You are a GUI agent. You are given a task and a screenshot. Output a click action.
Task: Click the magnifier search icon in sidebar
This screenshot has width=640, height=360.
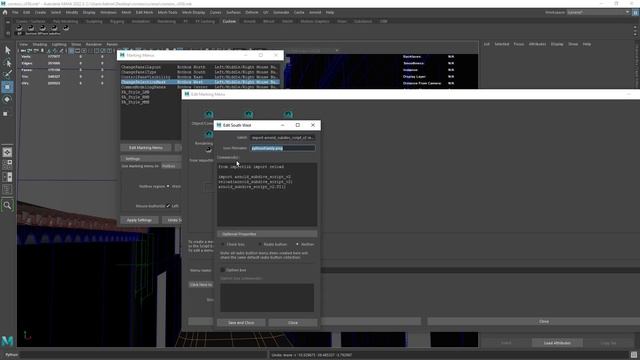click(7, 205)
